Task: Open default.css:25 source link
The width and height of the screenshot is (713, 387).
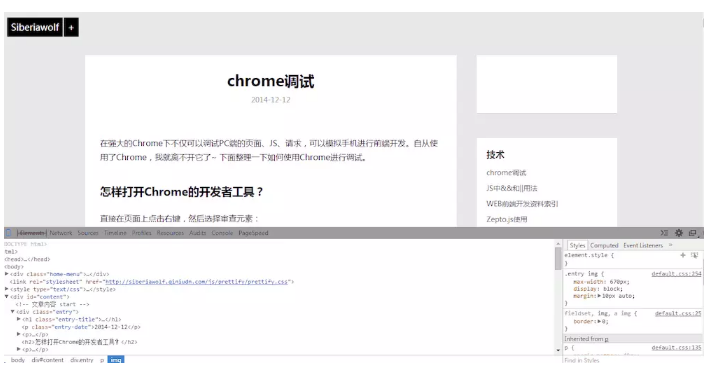Action: tap(678, 313)
